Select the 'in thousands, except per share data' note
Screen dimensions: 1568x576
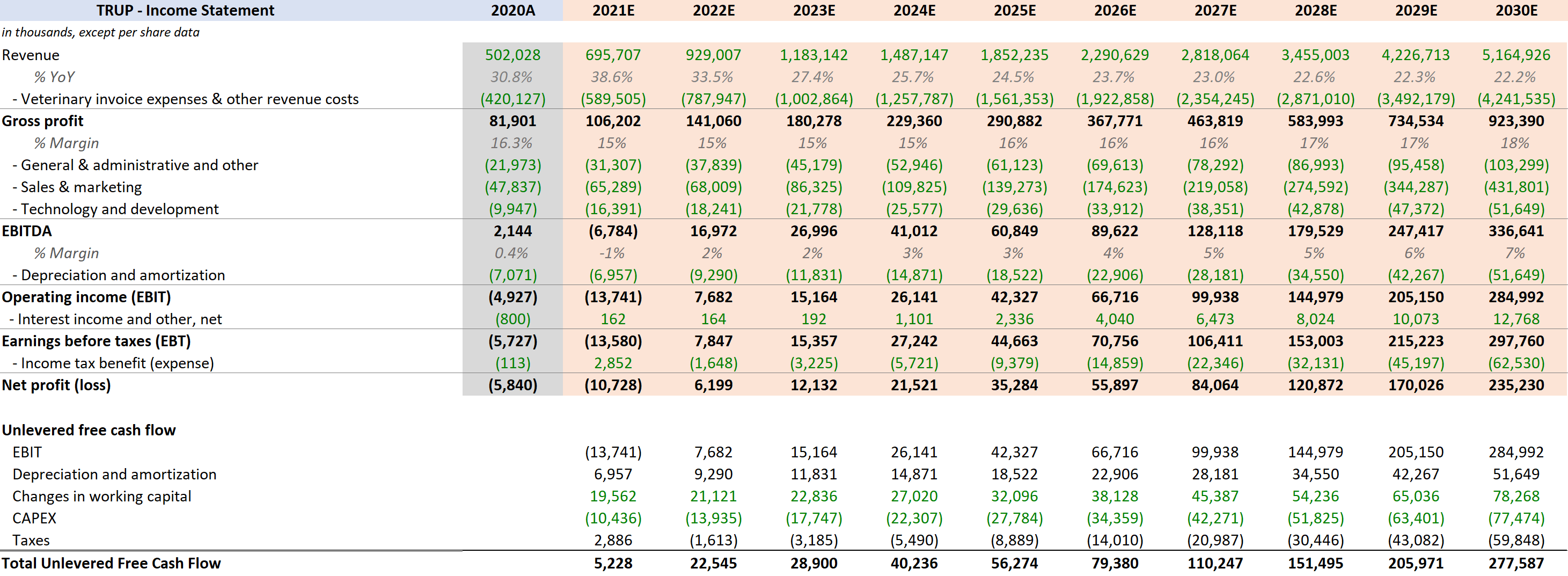[x=100, y=32]
